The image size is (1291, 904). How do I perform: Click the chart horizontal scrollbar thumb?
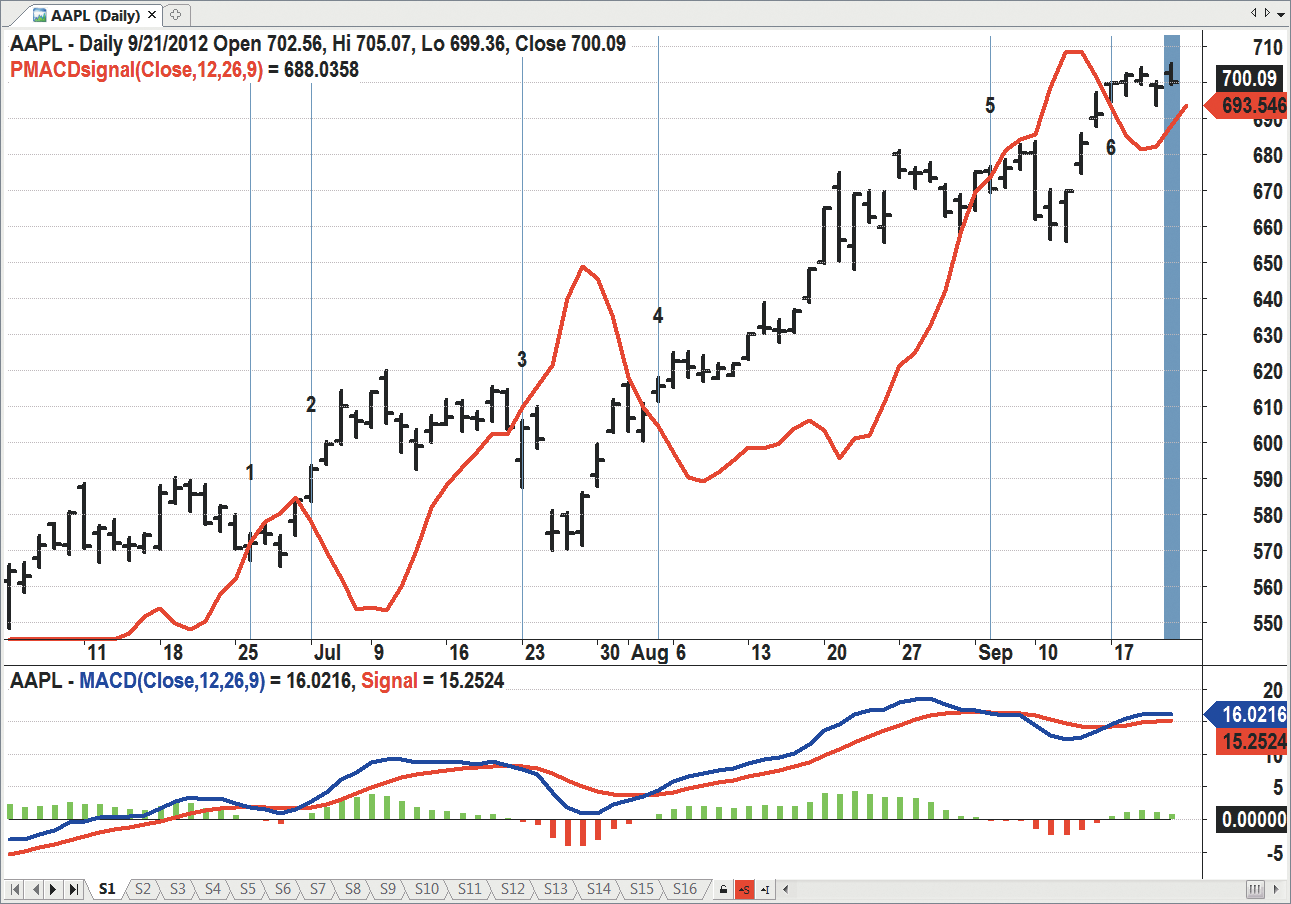1256,889
